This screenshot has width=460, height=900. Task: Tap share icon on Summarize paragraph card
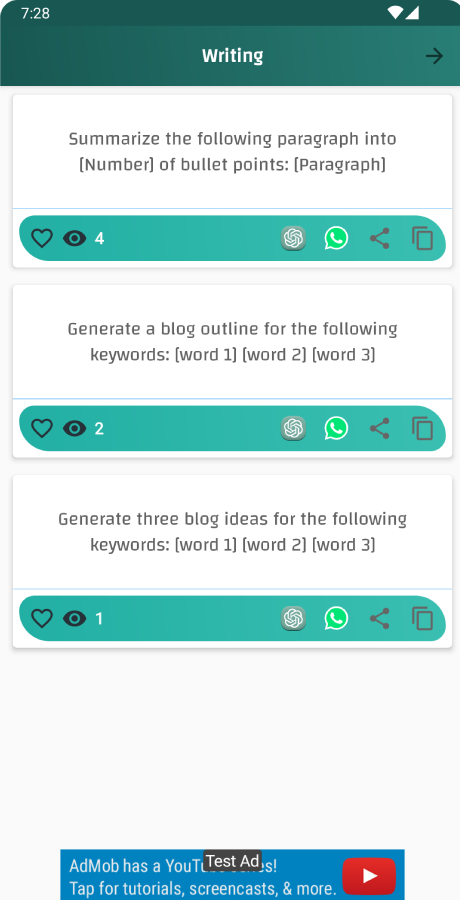[x=379, y=238]
